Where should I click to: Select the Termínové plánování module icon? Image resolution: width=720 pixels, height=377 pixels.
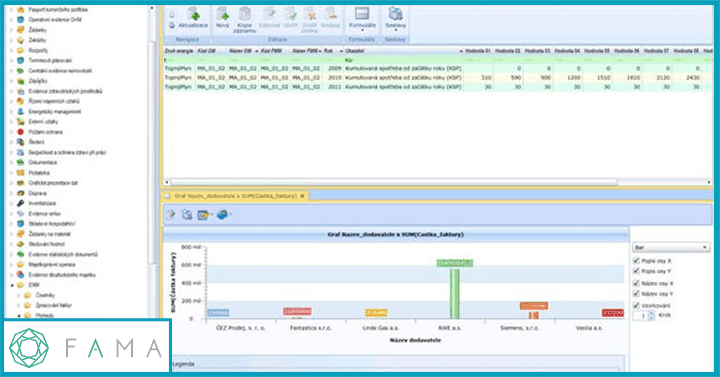21,61
